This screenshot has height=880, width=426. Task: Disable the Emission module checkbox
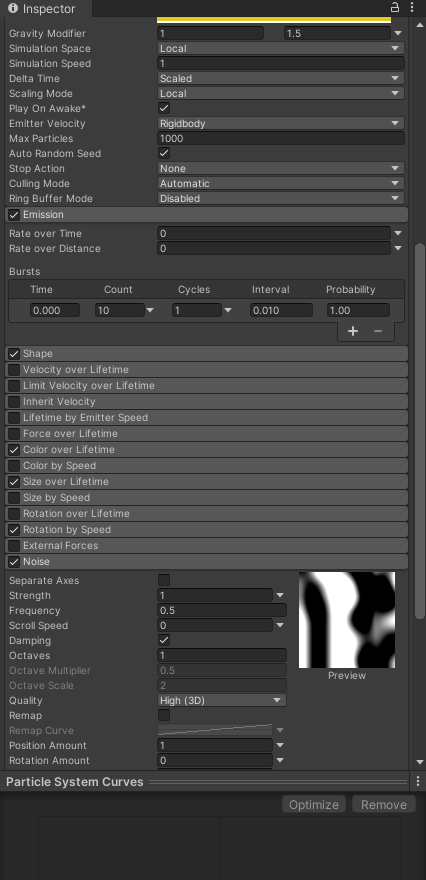click(14, 215)
